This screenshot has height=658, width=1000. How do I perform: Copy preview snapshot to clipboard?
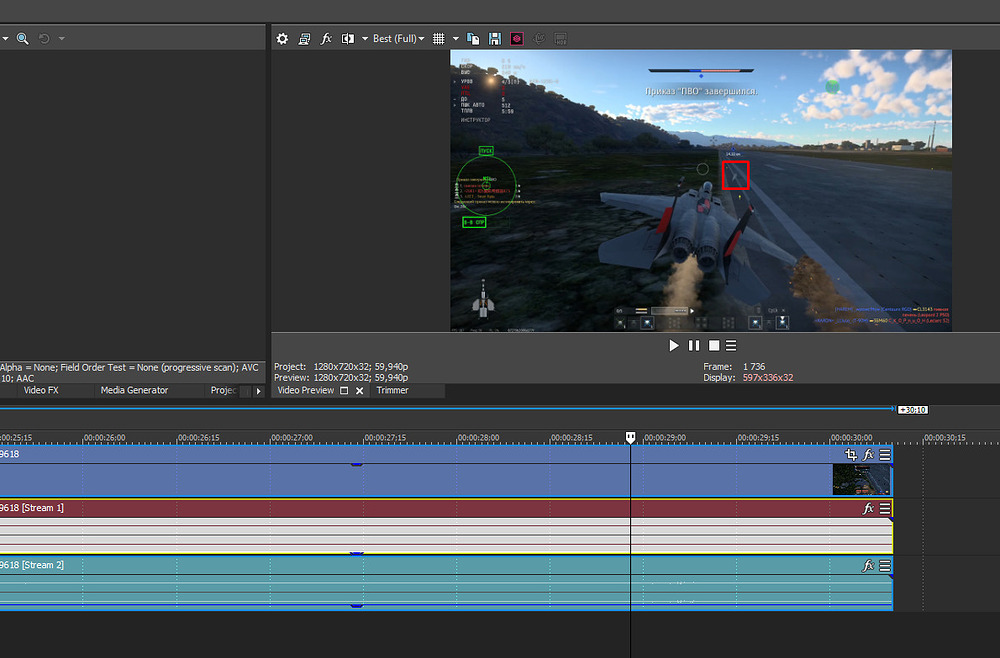[x=474, y=39]
